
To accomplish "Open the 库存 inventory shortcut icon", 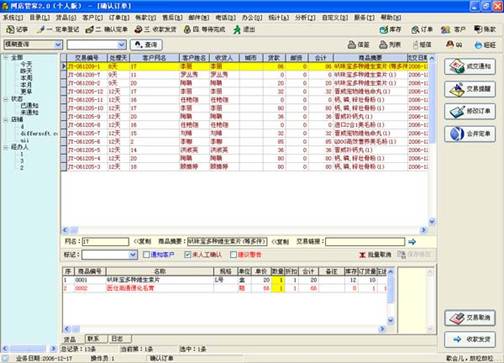I will click(384, 30).
